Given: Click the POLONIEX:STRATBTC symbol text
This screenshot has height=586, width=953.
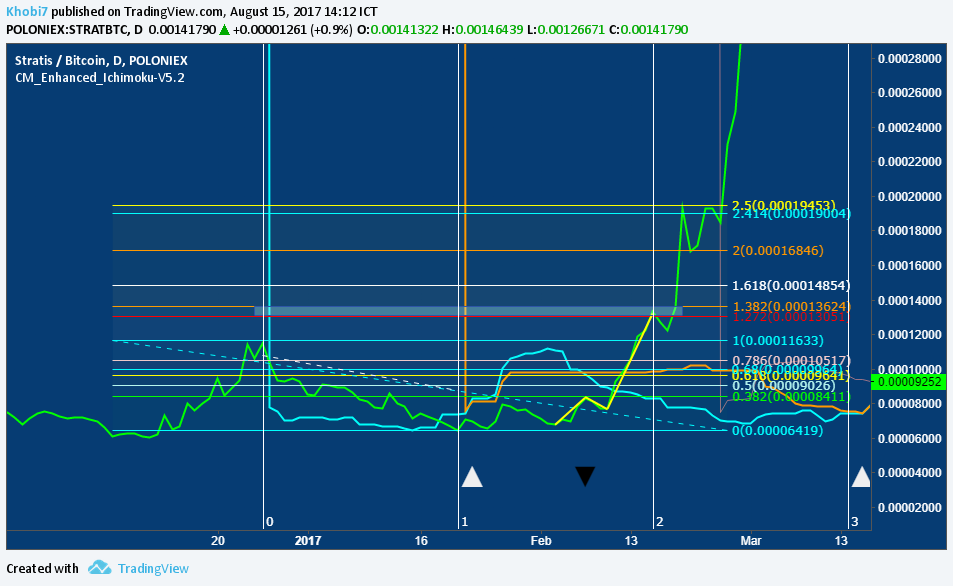Looking at the screenshot, I should 67,29.
